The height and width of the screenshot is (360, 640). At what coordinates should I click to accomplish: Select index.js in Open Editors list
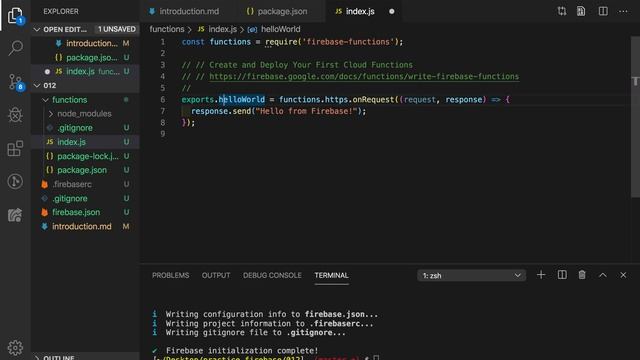(x=86, y=71)
